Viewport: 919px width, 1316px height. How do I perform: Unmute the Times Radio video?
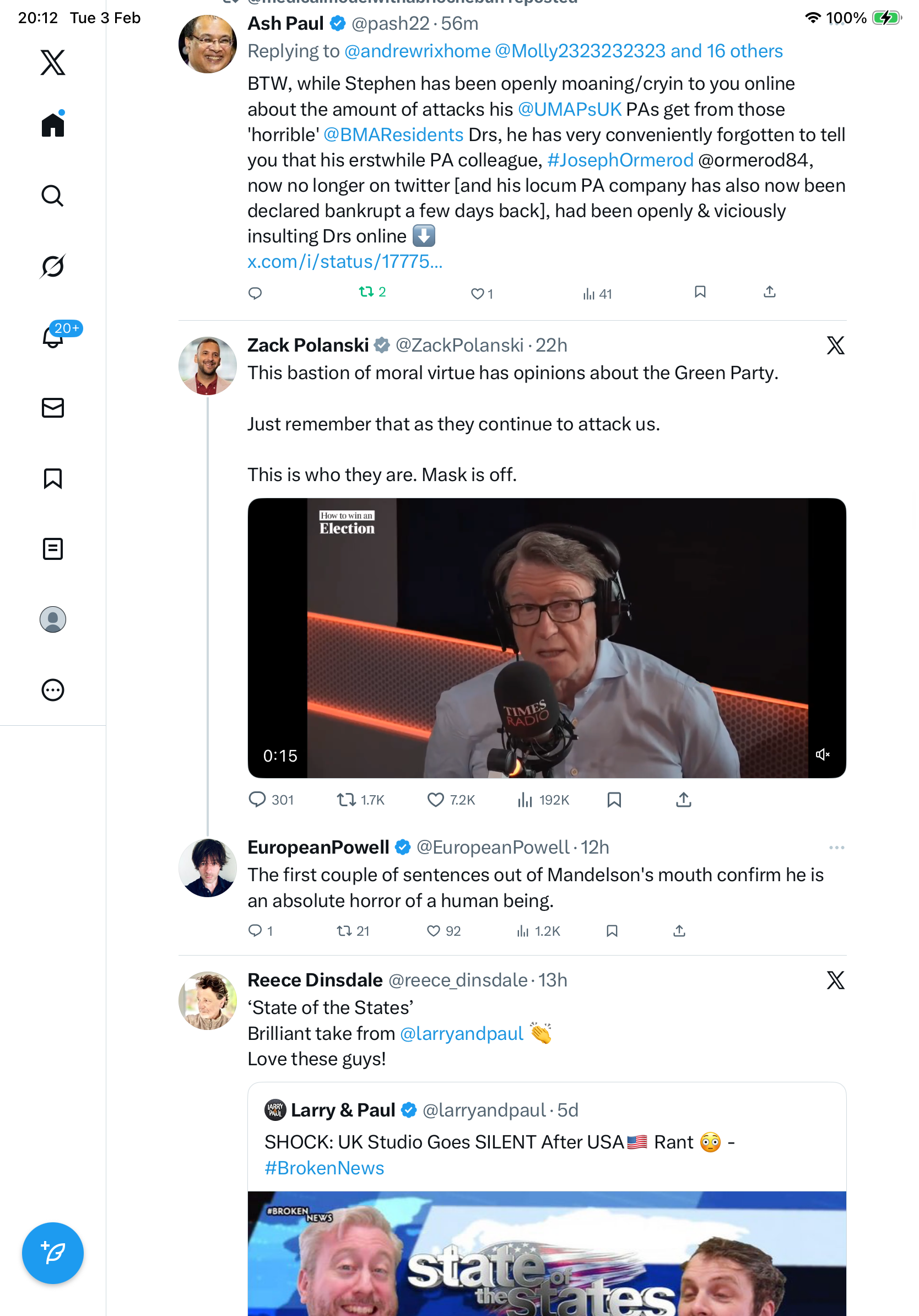pyautogui.click(x=822, y=755)
